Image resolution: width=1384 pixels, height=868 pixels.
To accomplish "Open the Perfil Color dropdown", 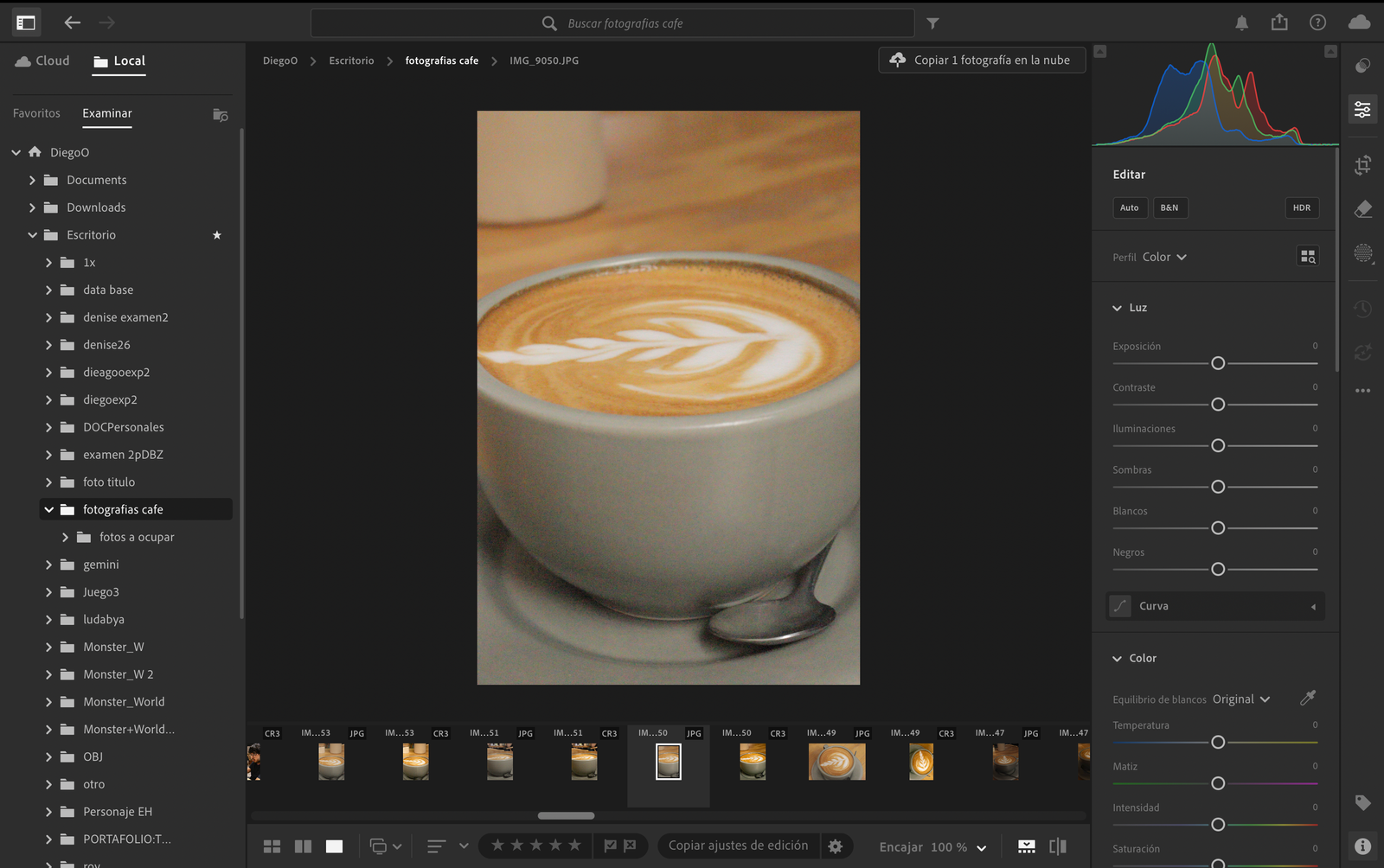I will click(1163, 257).
